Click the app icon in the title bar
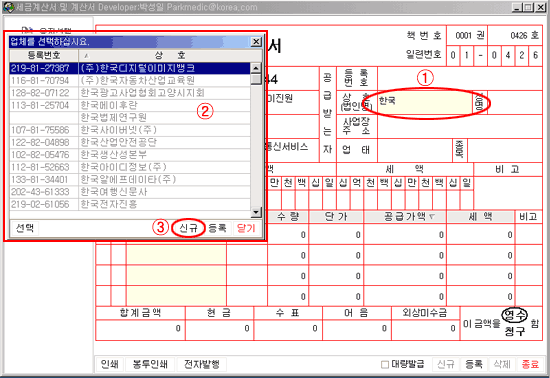This screenshot has height=378, width=550. [8, 7]
